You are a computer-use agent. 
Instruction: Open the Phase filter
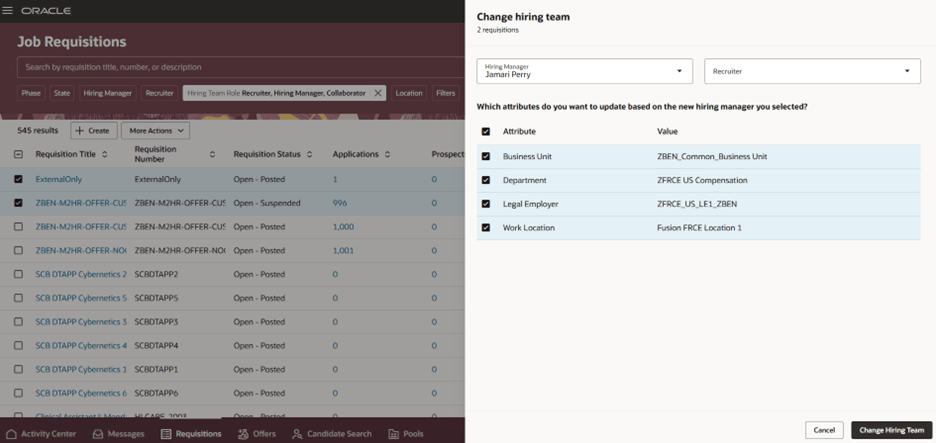pos(31,93)
